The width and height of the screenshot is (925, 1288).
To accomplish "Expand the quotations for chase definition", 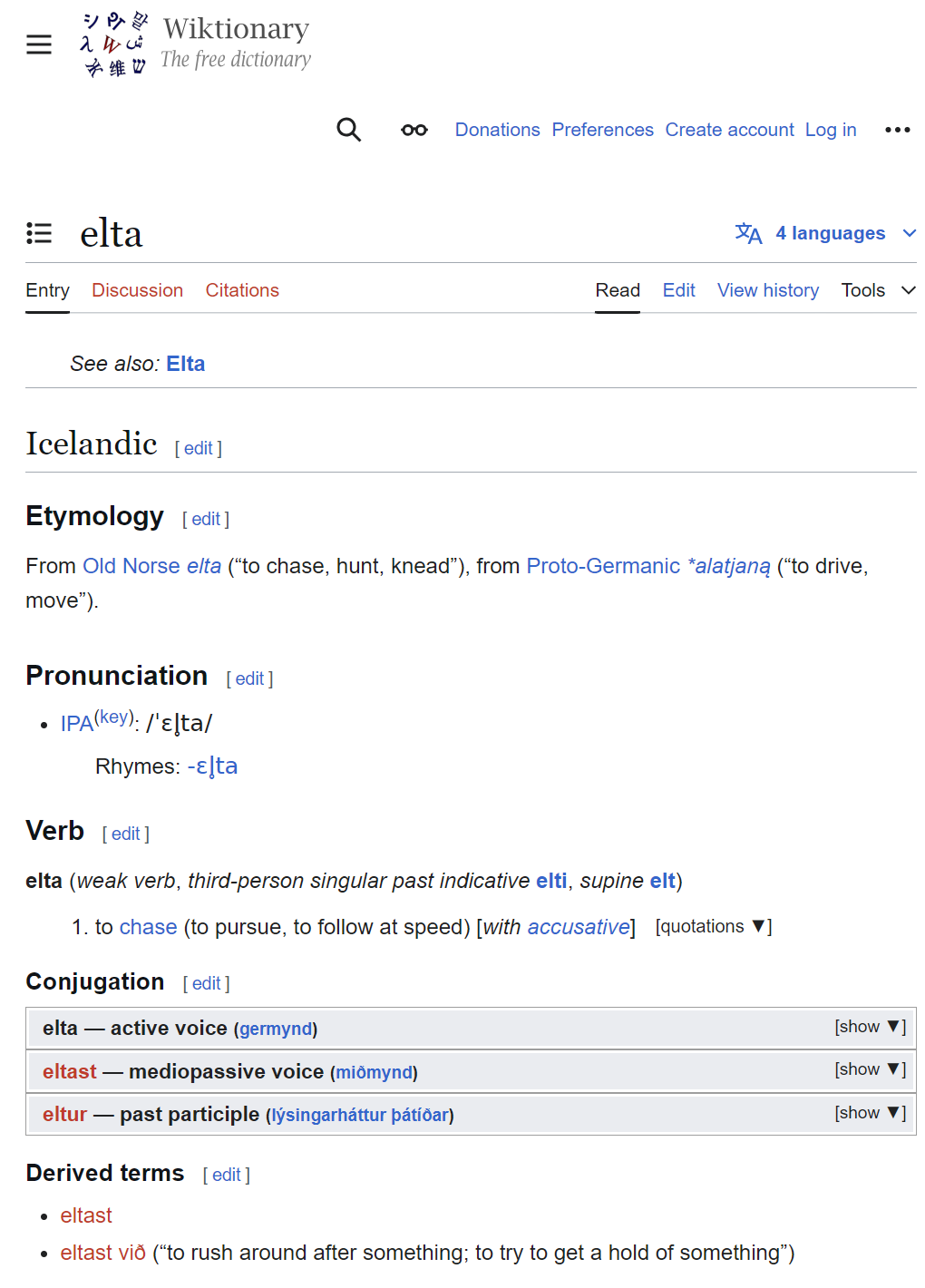I will [x=713, y=926].
